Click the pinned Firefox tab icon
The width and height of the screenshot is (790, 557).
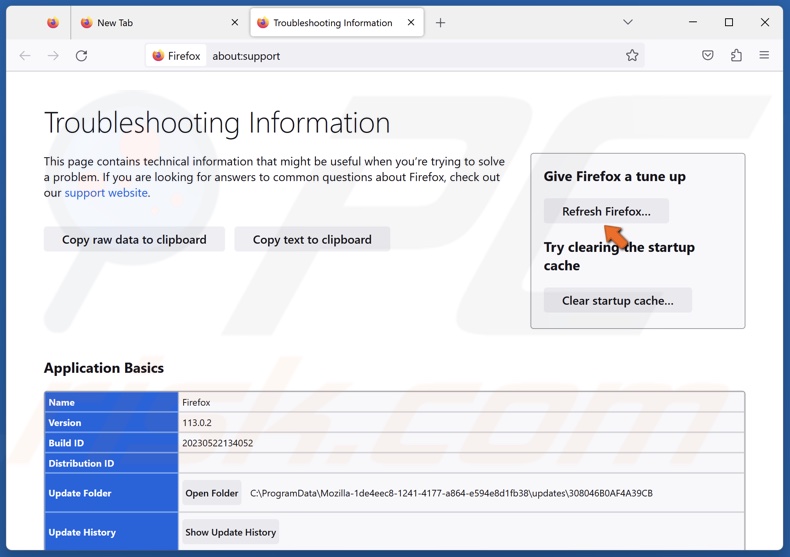[52, 23]
